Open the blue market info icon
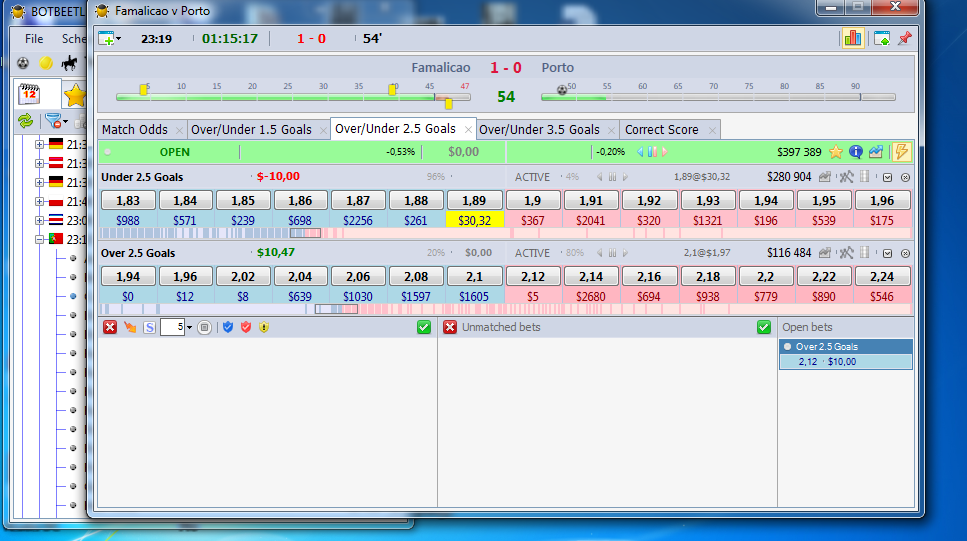The width and height of the screenshot is (967, 541). click(x=855, y=152)
